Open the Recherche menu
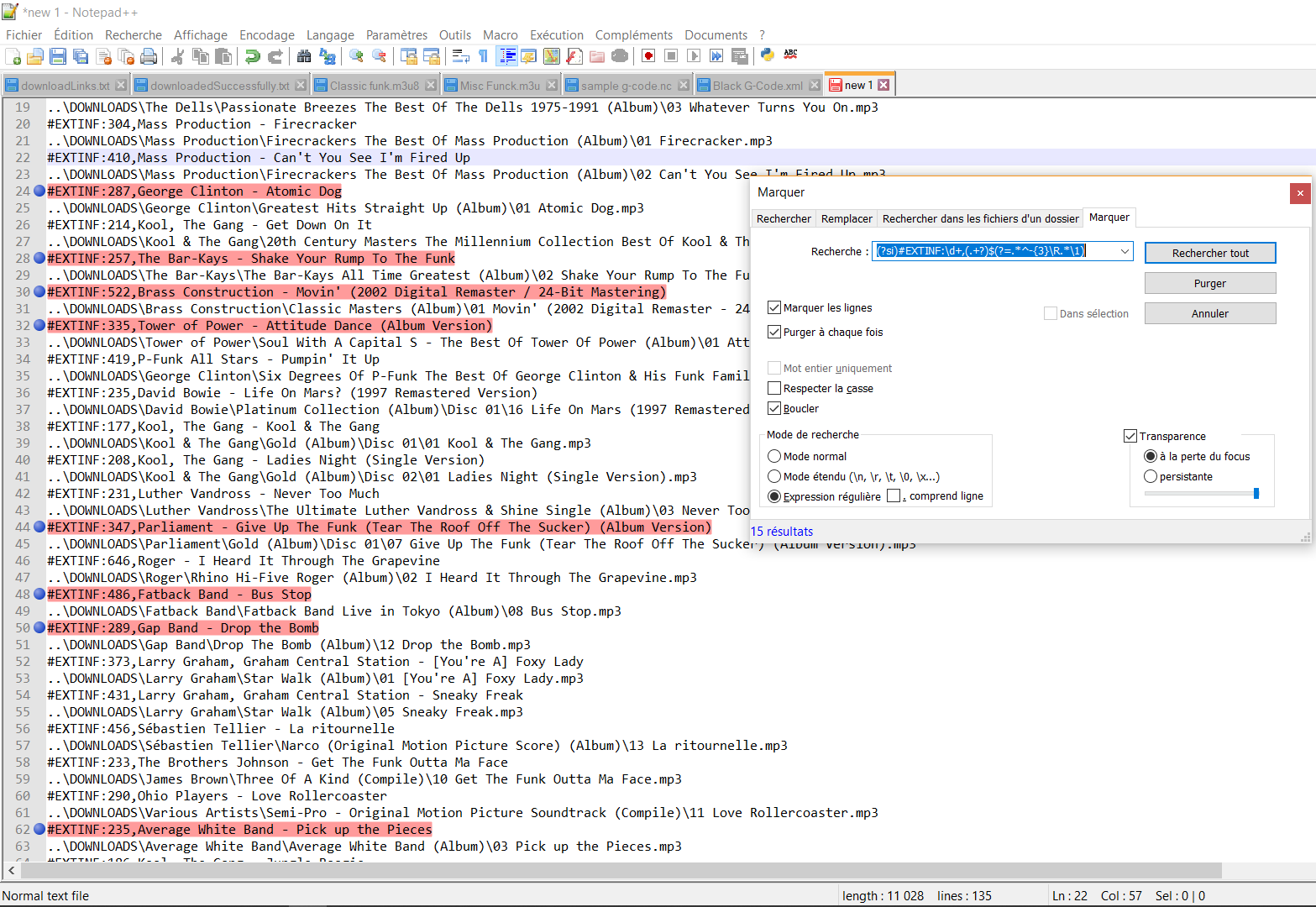Viewport: 1316px width, 907px height. 134,35
